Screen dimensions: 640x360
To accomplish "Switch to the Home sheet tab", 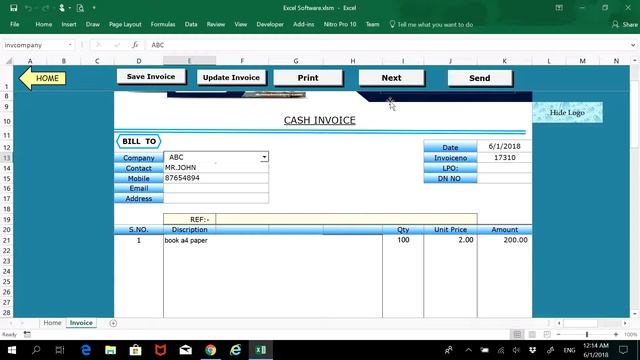I will pos(52,323).
